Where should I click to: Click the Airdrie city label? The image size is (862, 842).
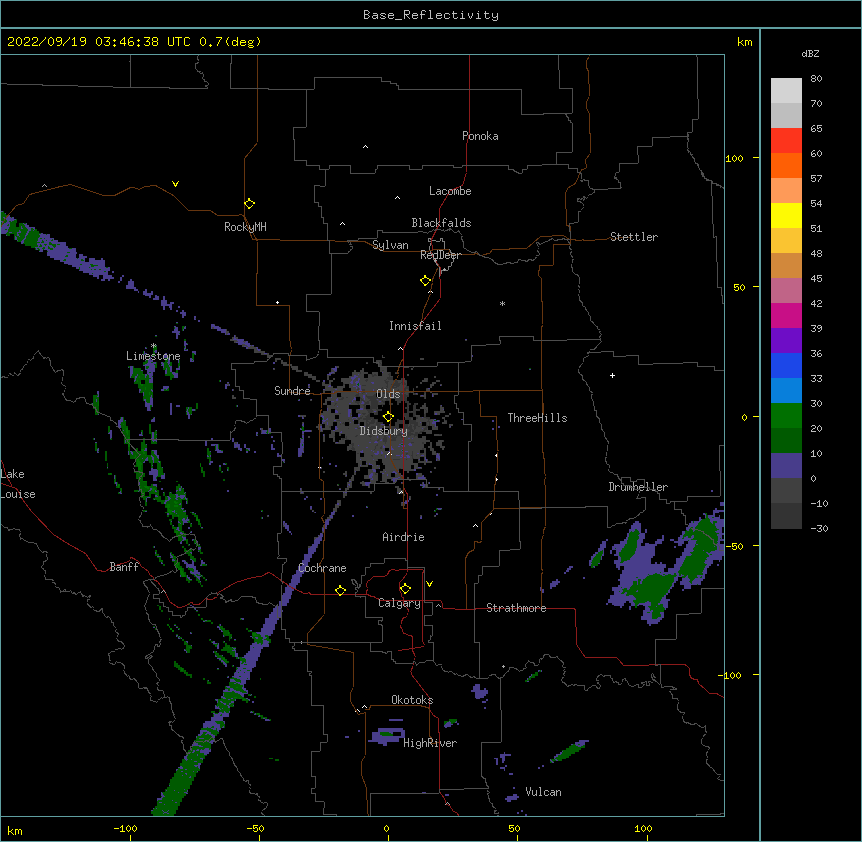403,537
